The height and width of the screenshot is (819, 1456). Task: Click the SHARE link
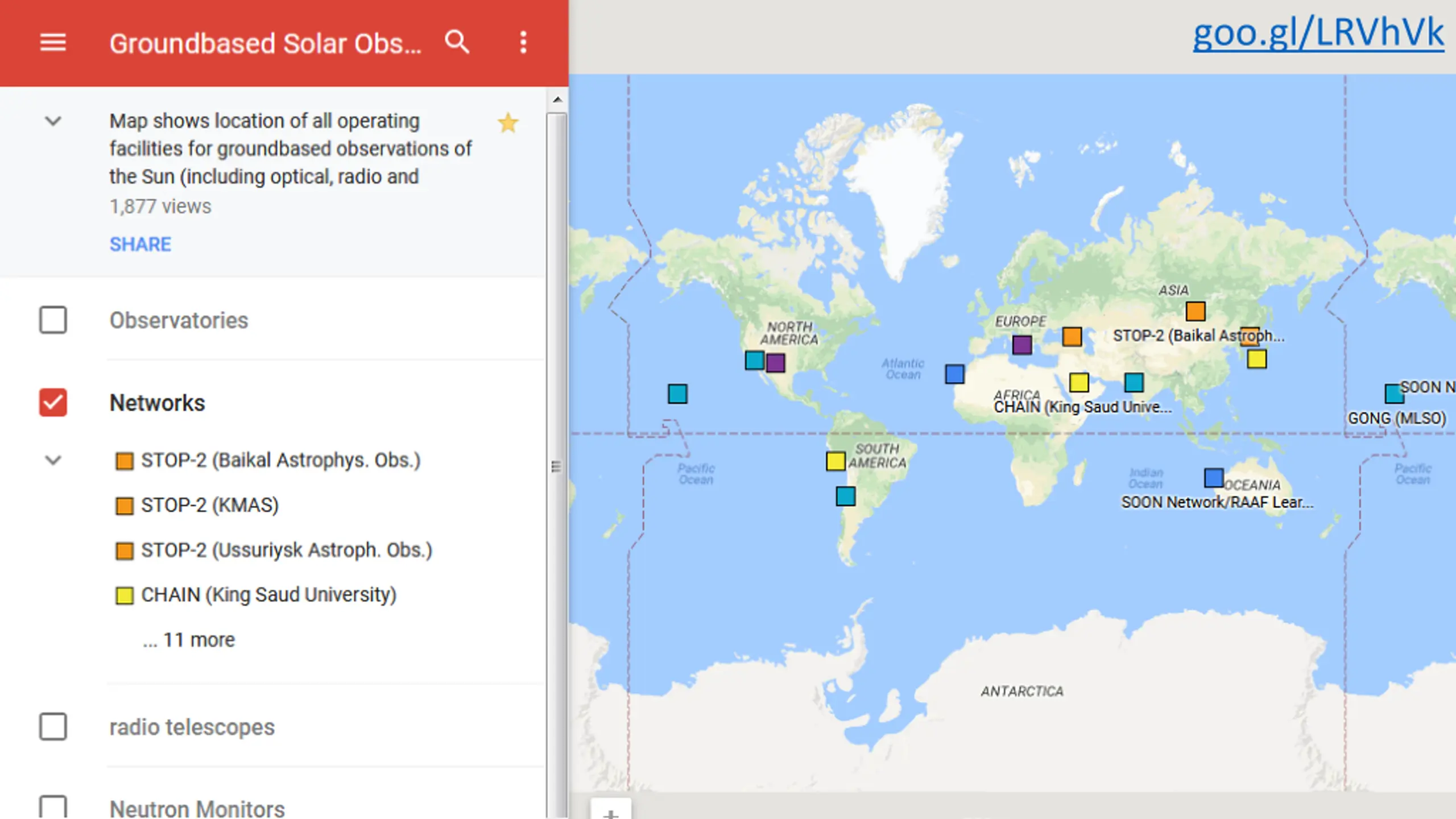click(140, 245)
